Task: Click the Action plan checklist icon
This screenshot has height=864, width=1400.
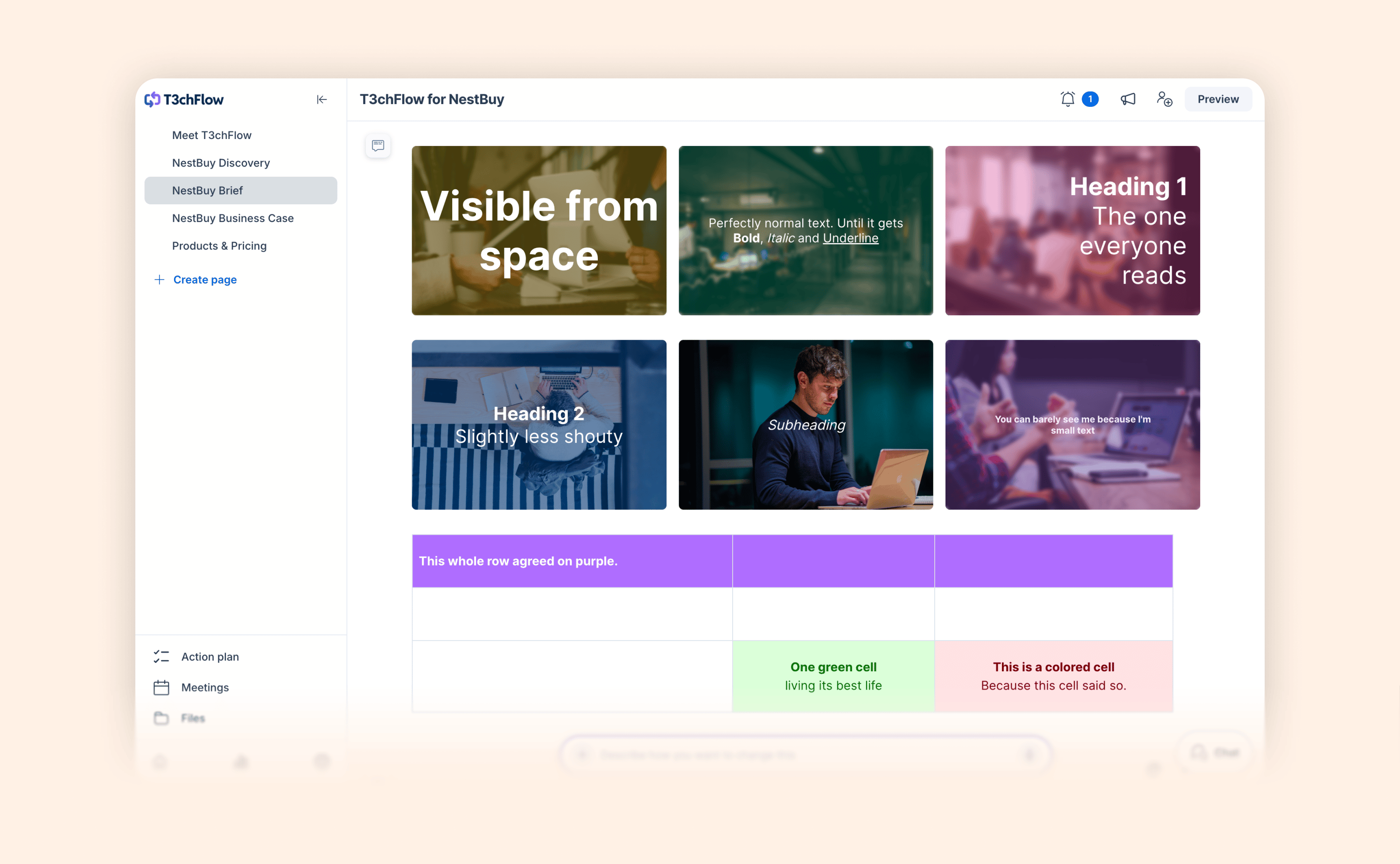Action: point(161,656)
